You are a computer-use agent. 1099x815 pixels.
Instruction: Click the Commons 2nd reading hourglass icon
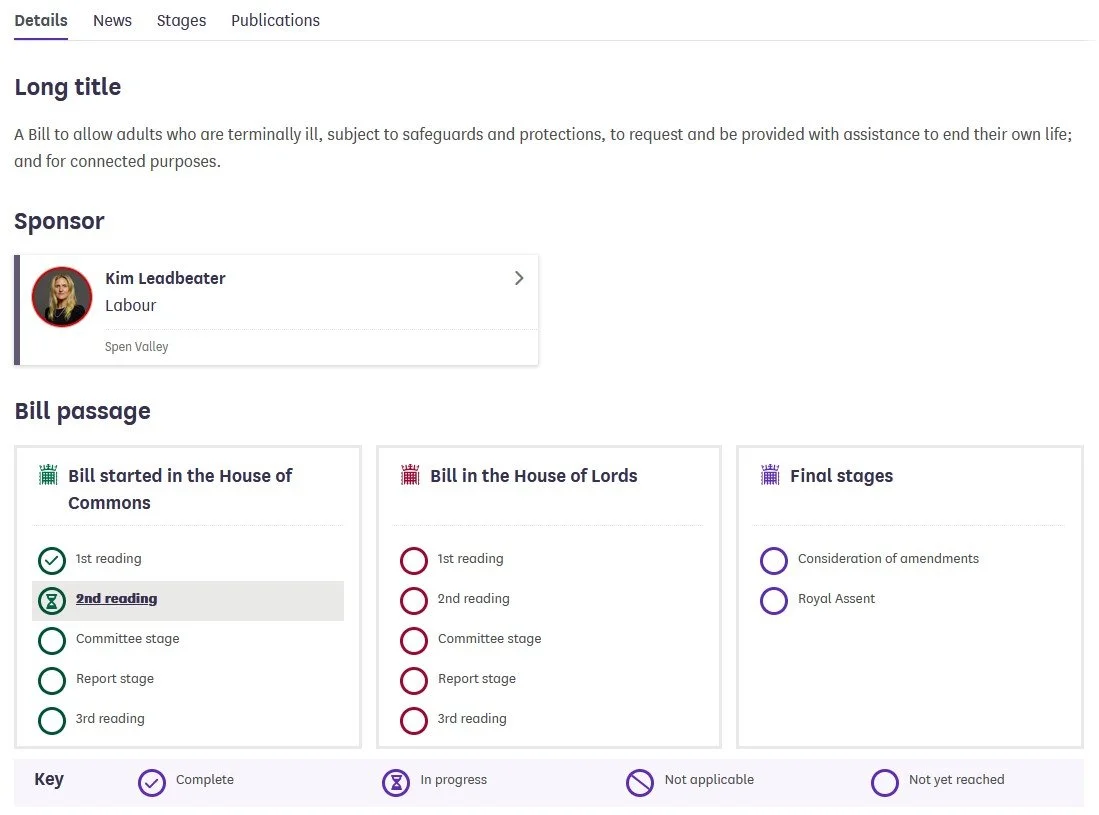[52, 600]
